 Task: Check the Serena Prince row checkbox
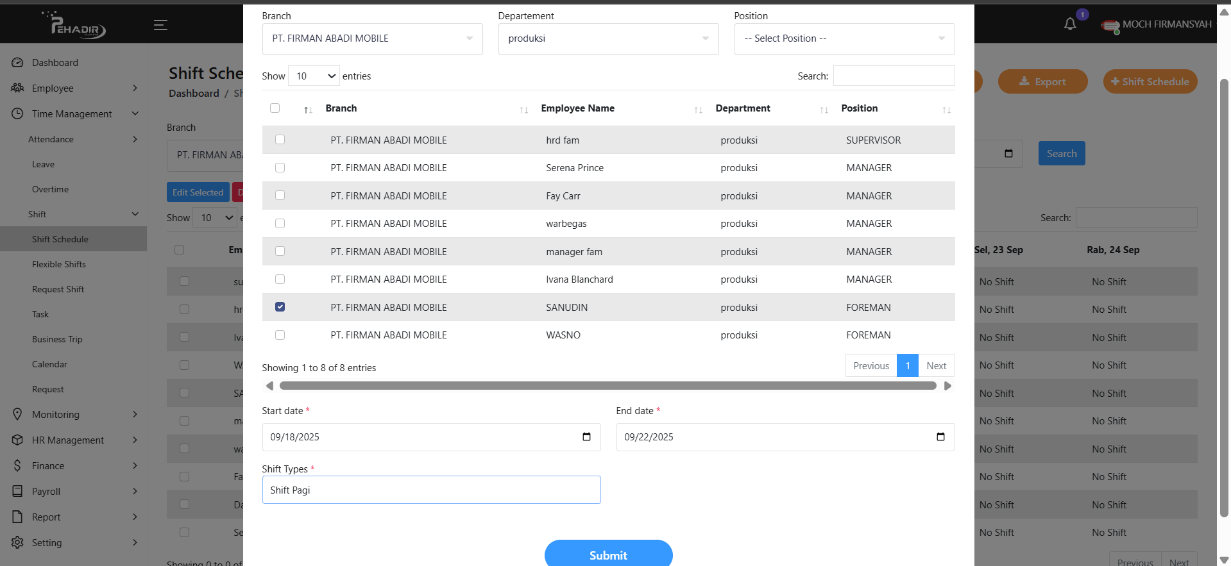280,168
